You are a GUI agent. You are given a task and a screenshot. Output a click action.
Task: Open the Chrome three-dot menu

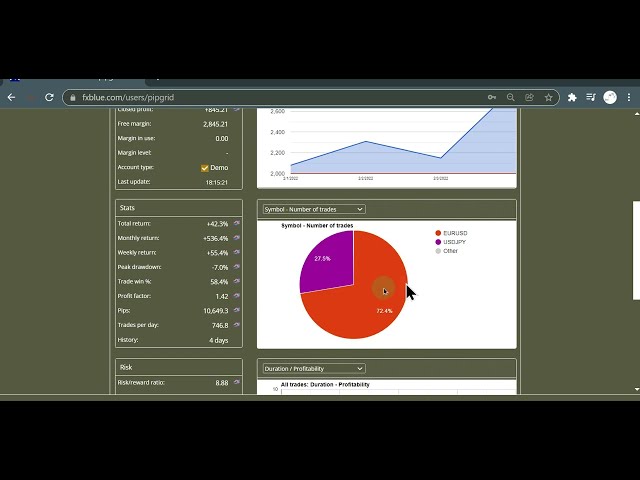tap(628, 97)
